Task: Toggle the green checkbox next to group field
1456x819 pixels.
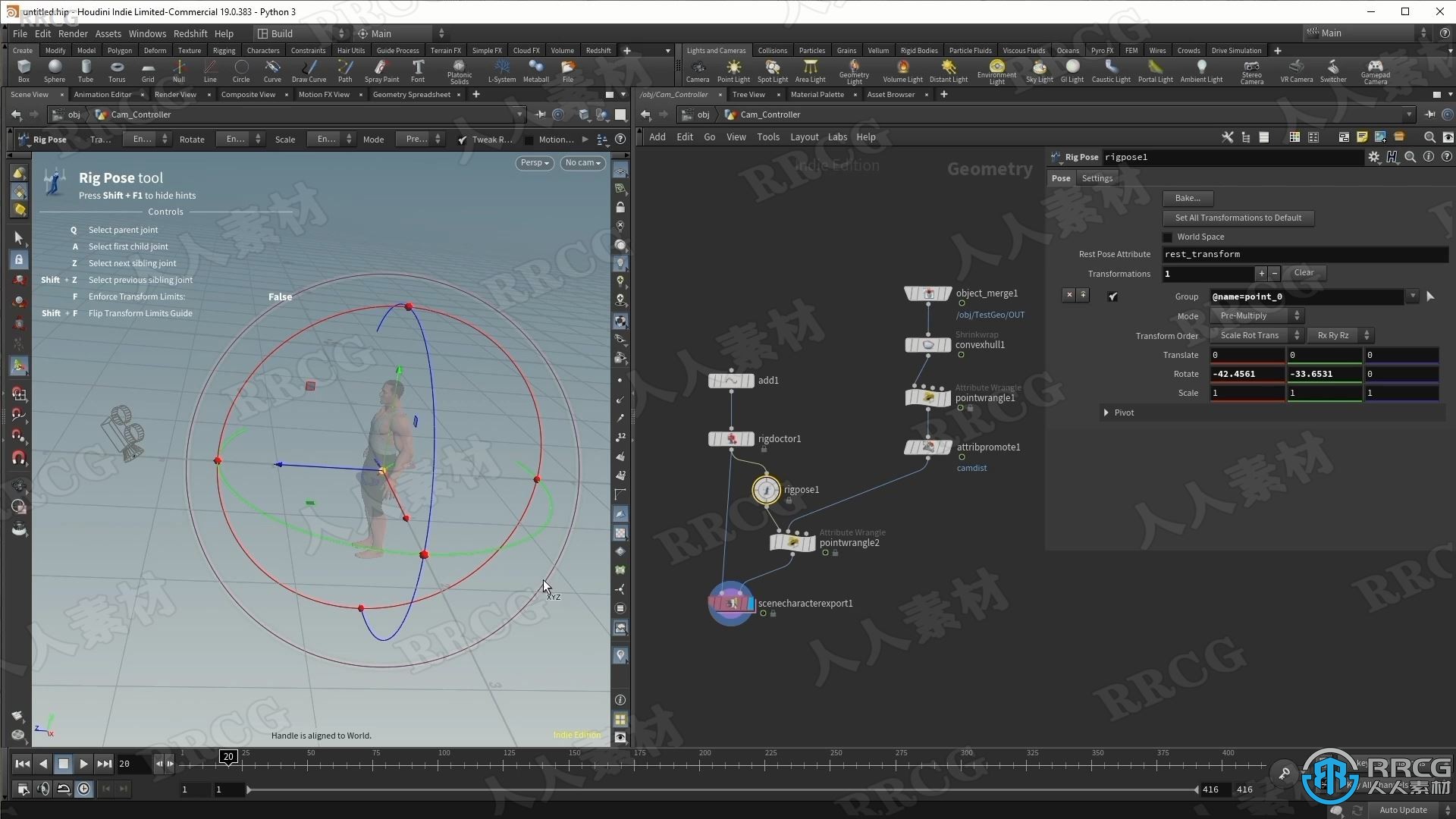Action: coord(1113,295)
